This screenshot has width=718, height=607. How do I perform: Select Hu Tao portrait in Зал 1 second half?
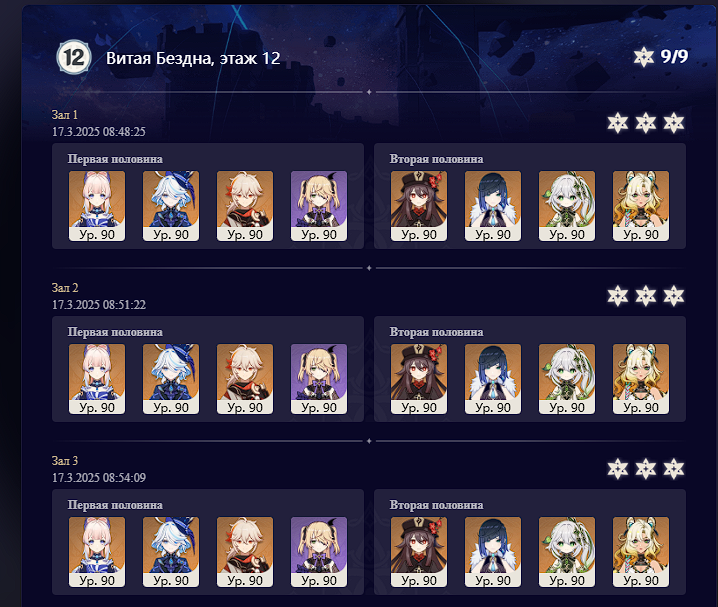pyautogui.click(x=419, y=206)
